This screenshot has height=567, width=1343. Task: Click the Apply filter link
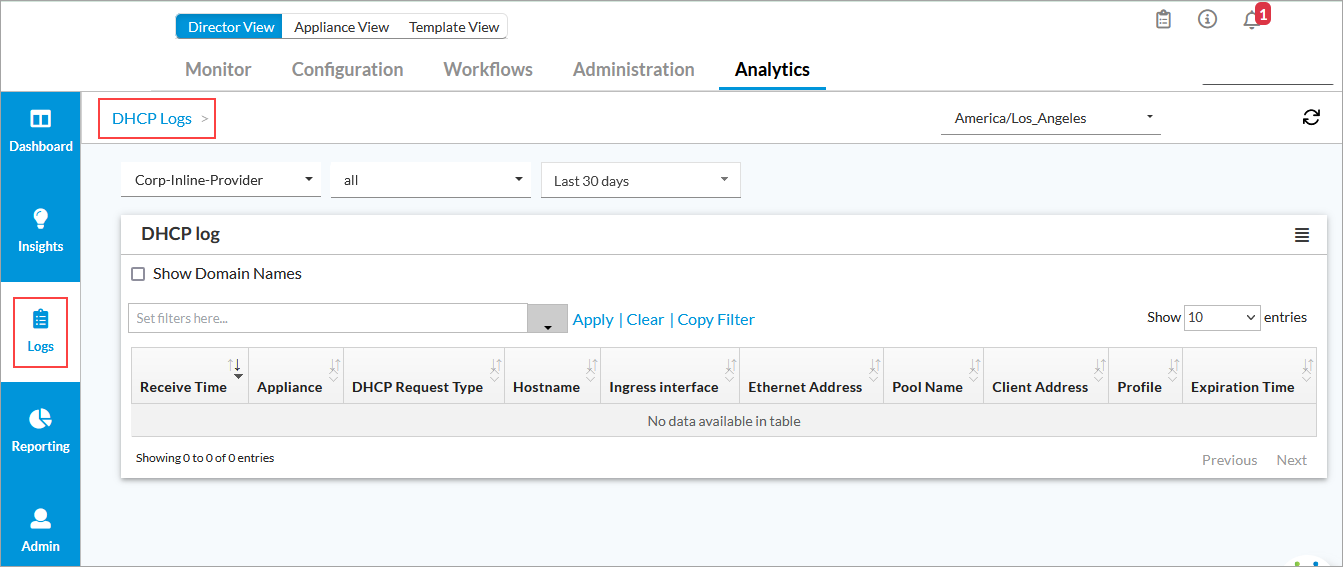[x=592, y=319]
